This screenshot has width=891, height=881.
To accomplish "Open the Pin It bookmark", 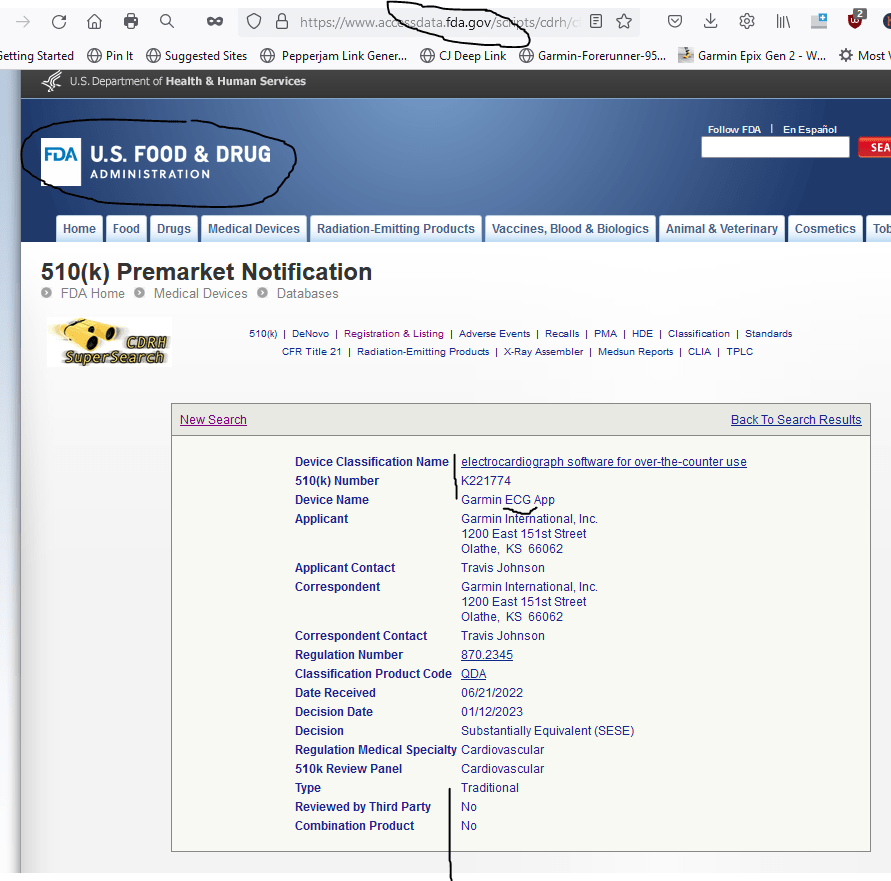I will point(110,56).
